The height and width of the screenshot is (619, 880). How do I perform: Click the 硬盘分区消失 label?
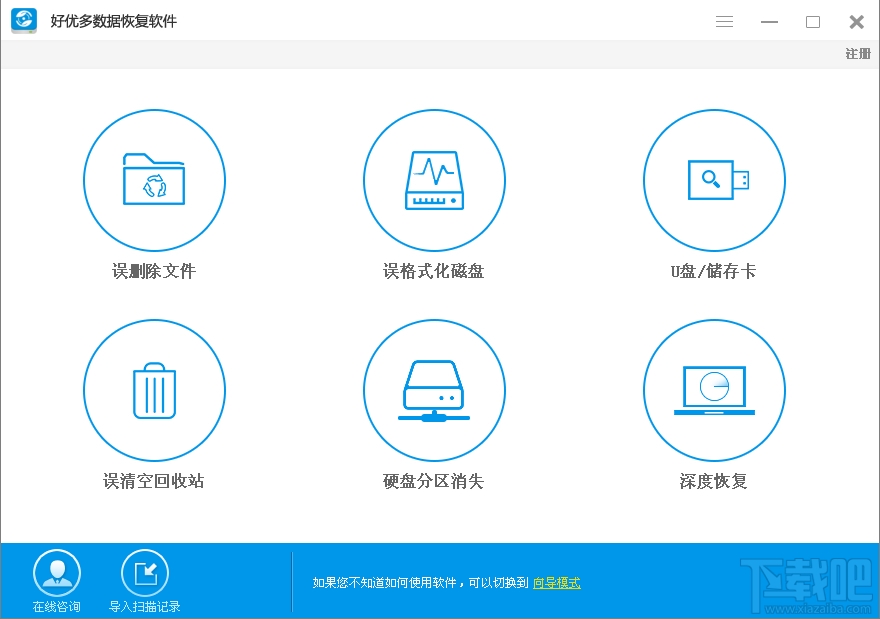[x=434, y=481]
